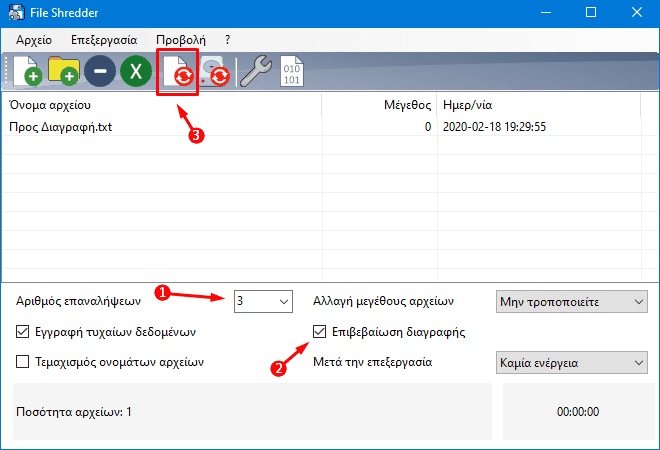Open the ? help menu
660x450 pixels.
tap(227, 40)
